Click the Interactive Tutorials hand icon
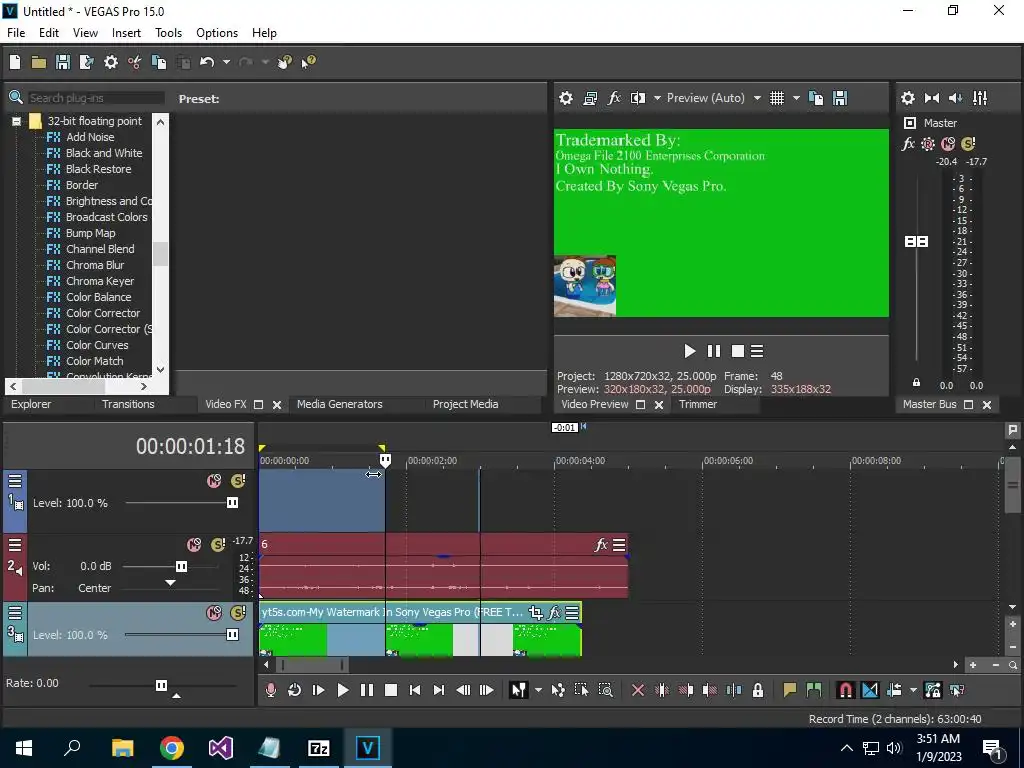Image resolution: width=1024 pixels, height=768 pixels. 285,62
